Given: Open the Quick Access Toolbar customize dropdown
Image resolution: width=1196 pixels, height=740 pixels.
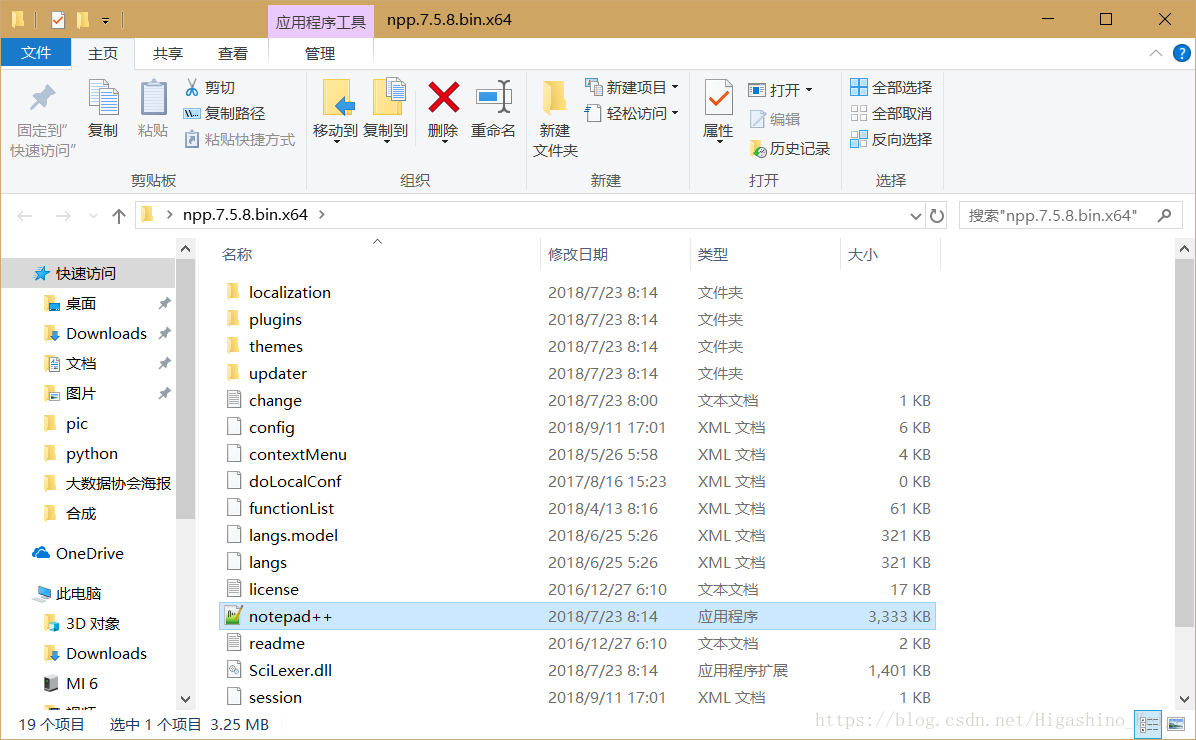Looking at the screenshot, I should click(105, 20).
